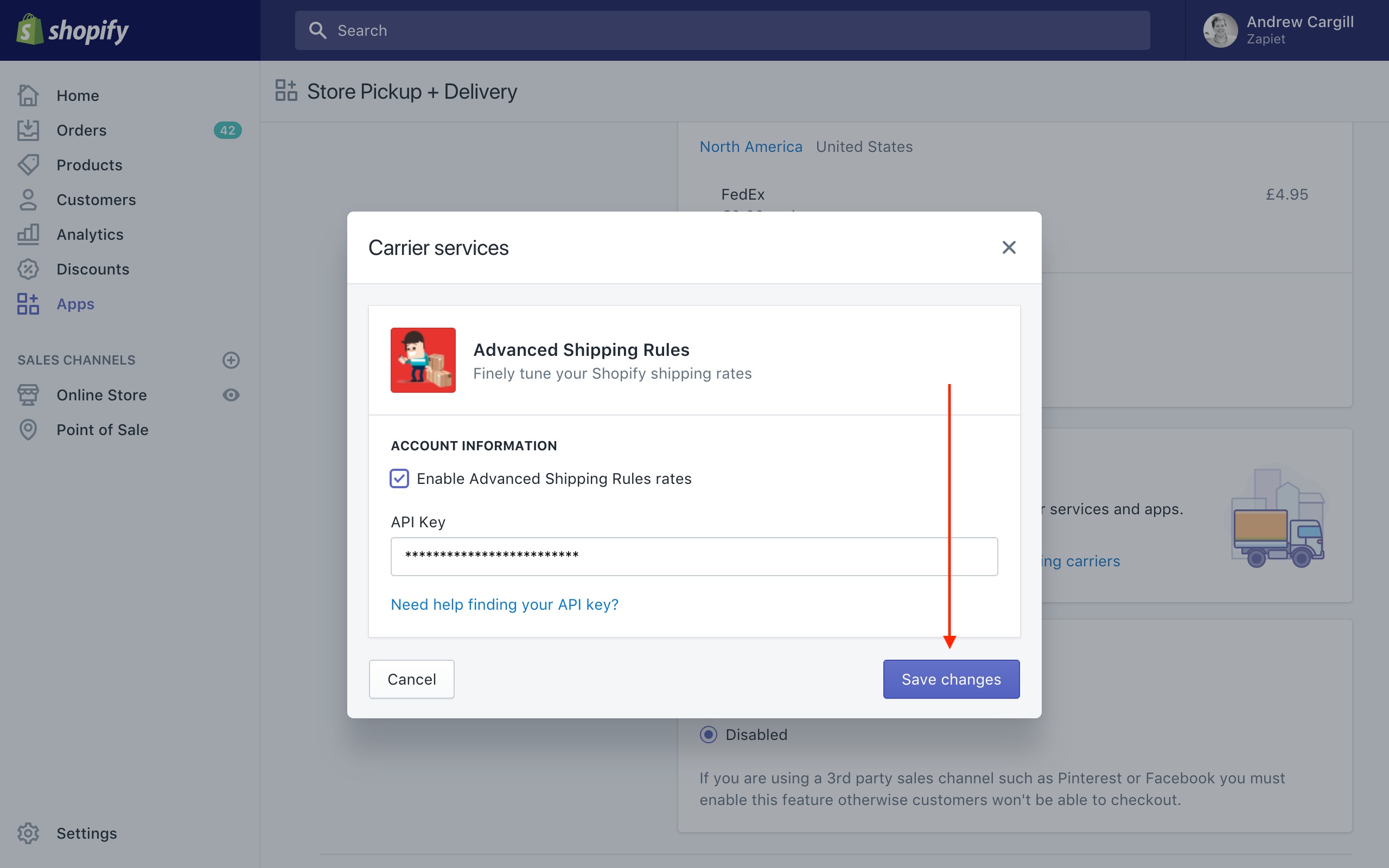Click the partially hidden carriers link
1389x868 pixels.
click(1081, 561)
